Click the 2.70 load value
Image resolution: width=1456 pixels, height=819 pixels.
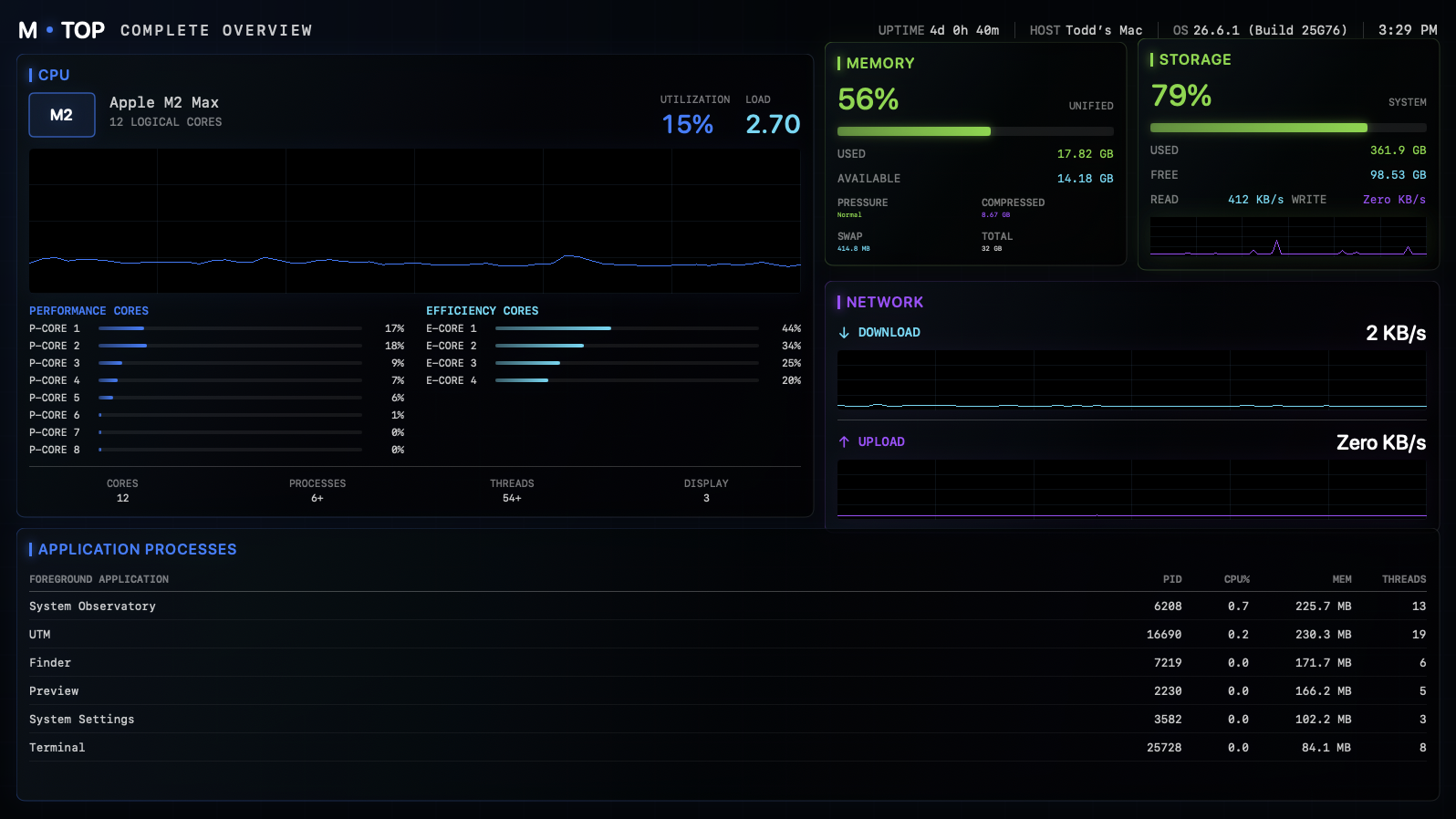click(773, 124)
